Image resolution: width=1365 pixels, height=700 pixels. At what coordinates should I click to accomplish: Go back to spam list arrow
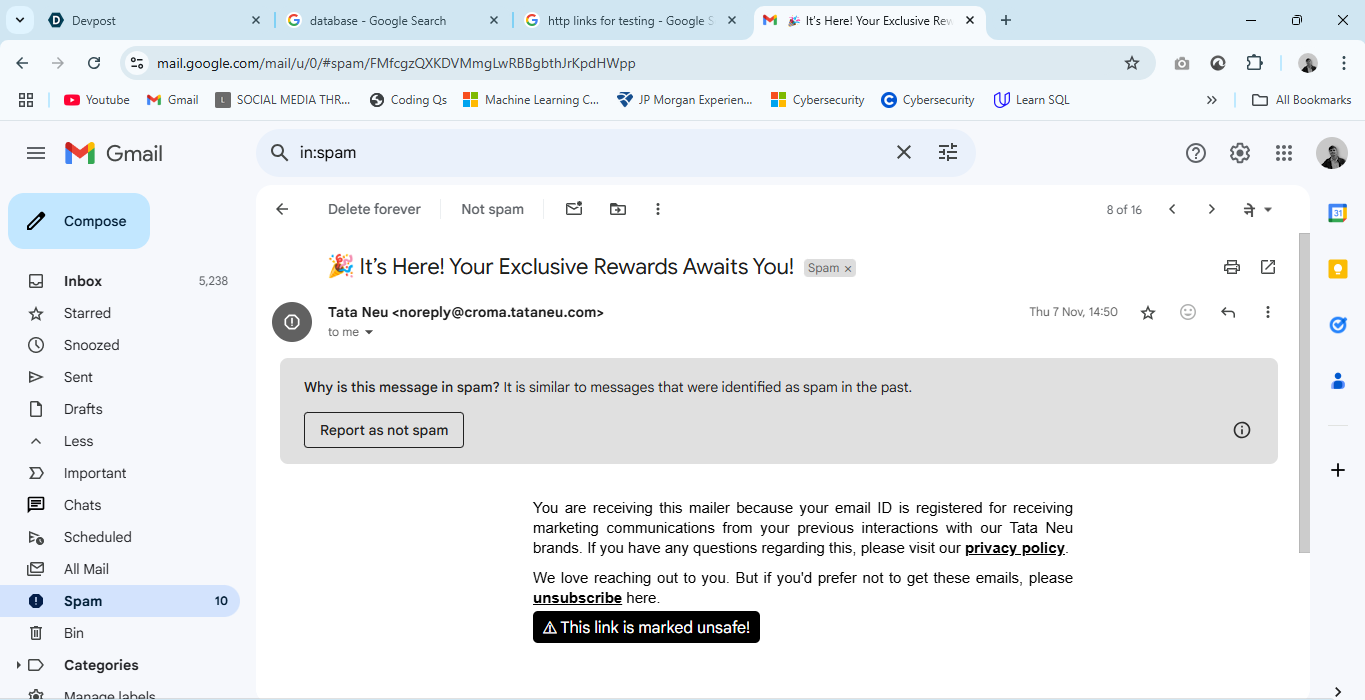click(x=282, y=209)
